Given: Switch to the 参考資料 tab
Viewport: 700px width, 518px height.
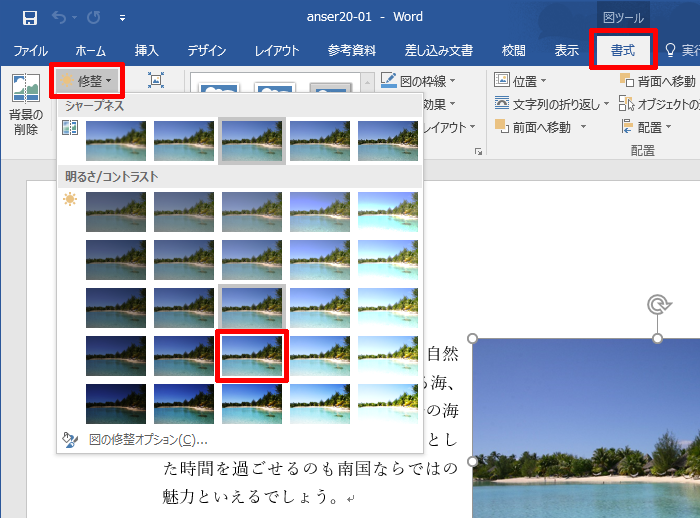Looking at the screenshot, I should tap(352, 50).
